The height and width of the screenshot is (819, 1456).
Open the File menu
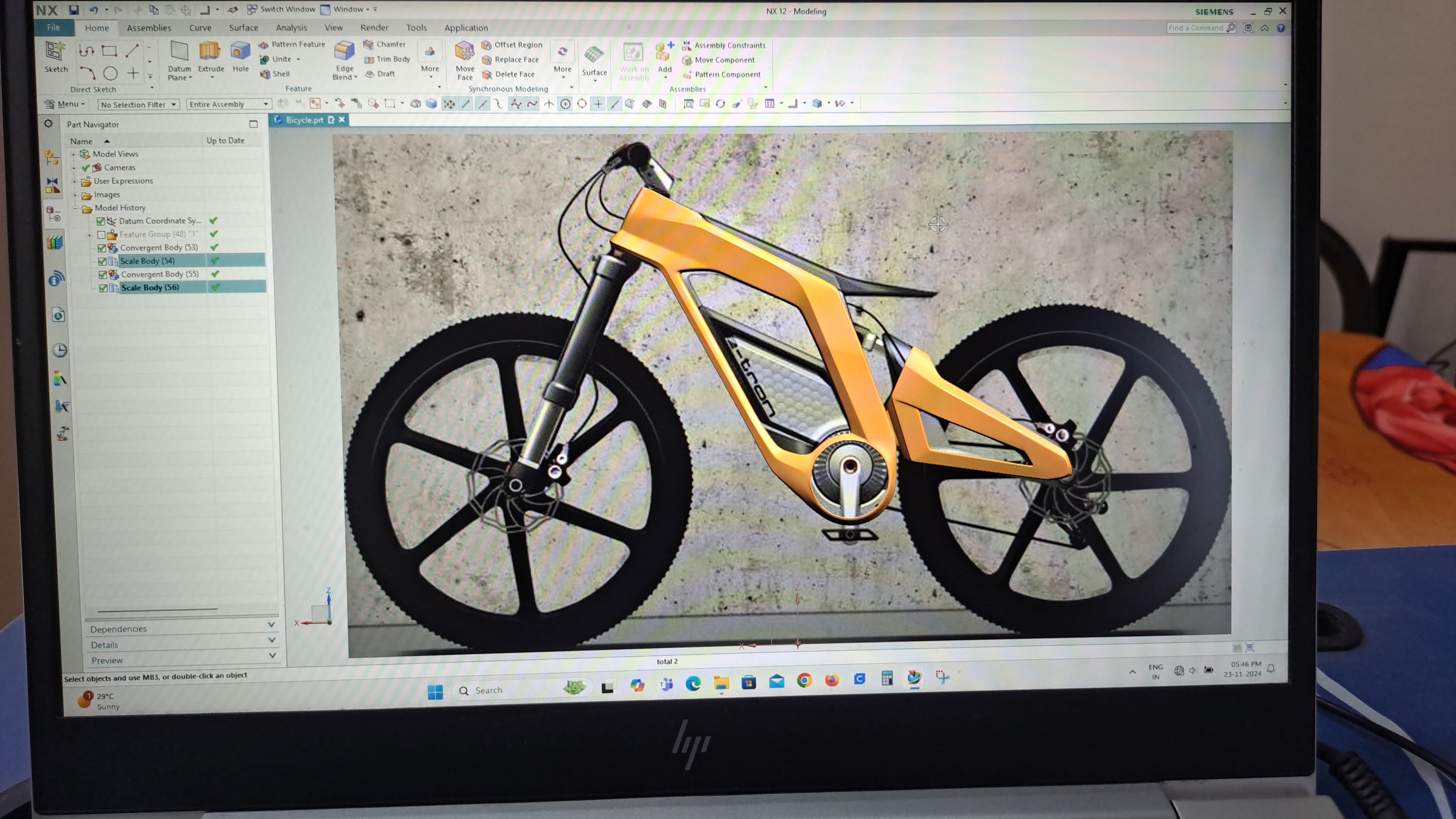coord(54,27)
